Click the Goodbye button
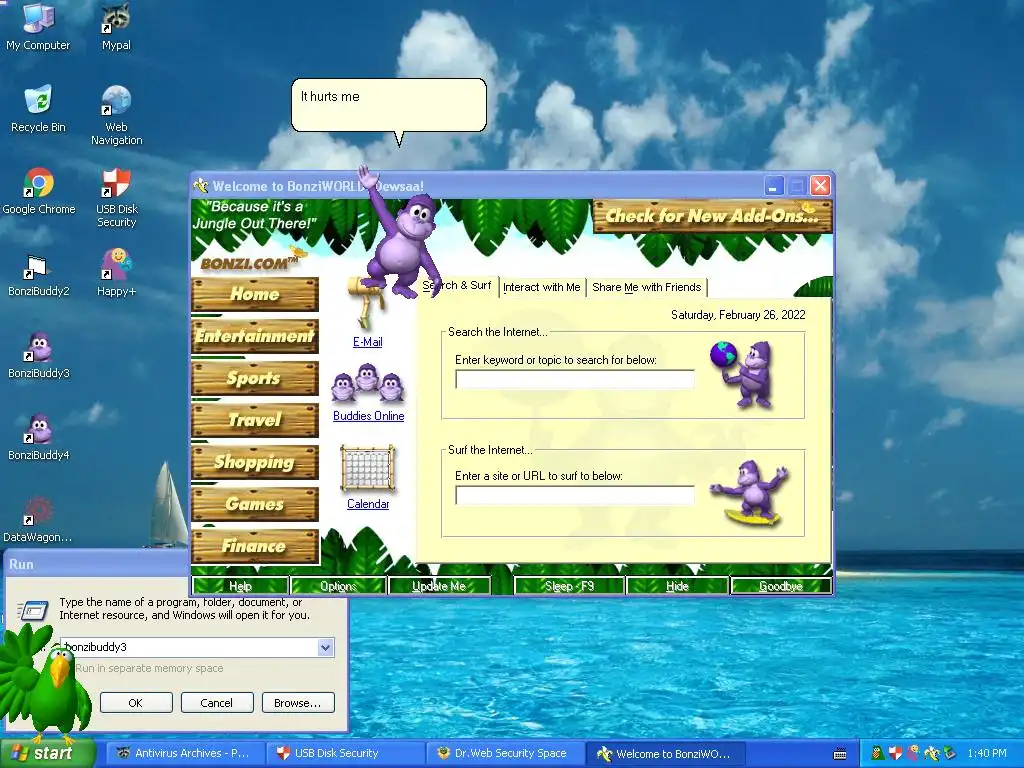 (781, 586)
